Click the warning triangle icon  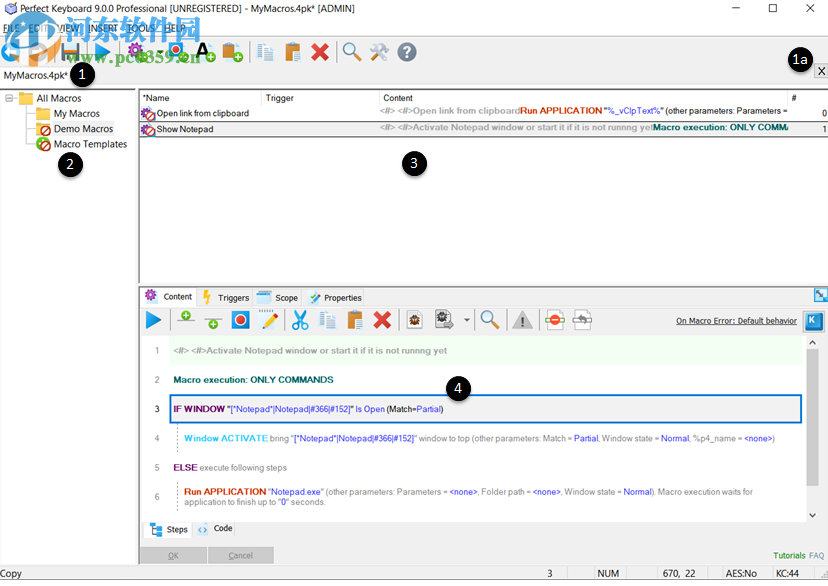tap(522, 320)
